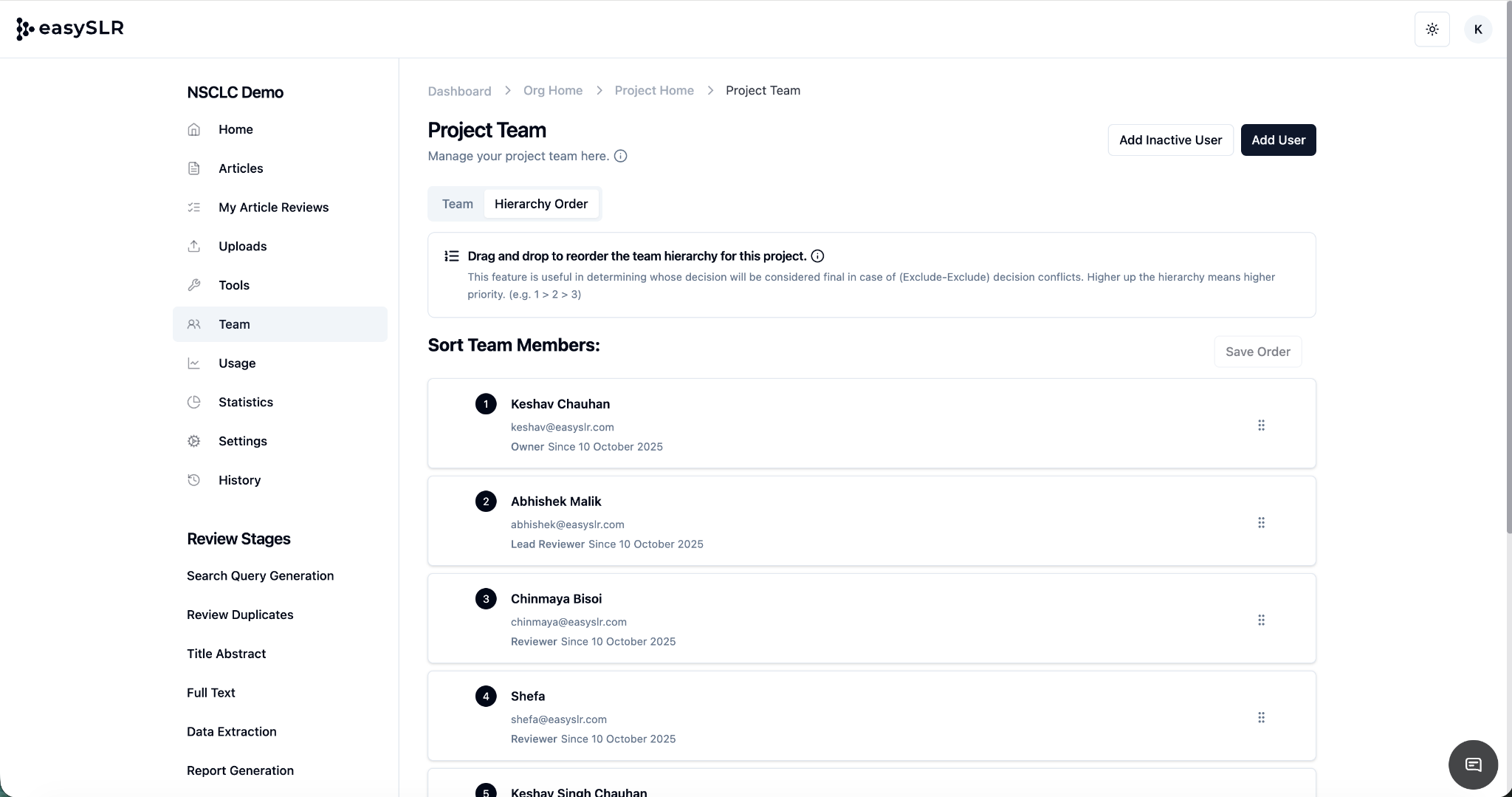Click the page's vertical scrollbar
Screen dimensions: 1512x797
(1508, 295)
